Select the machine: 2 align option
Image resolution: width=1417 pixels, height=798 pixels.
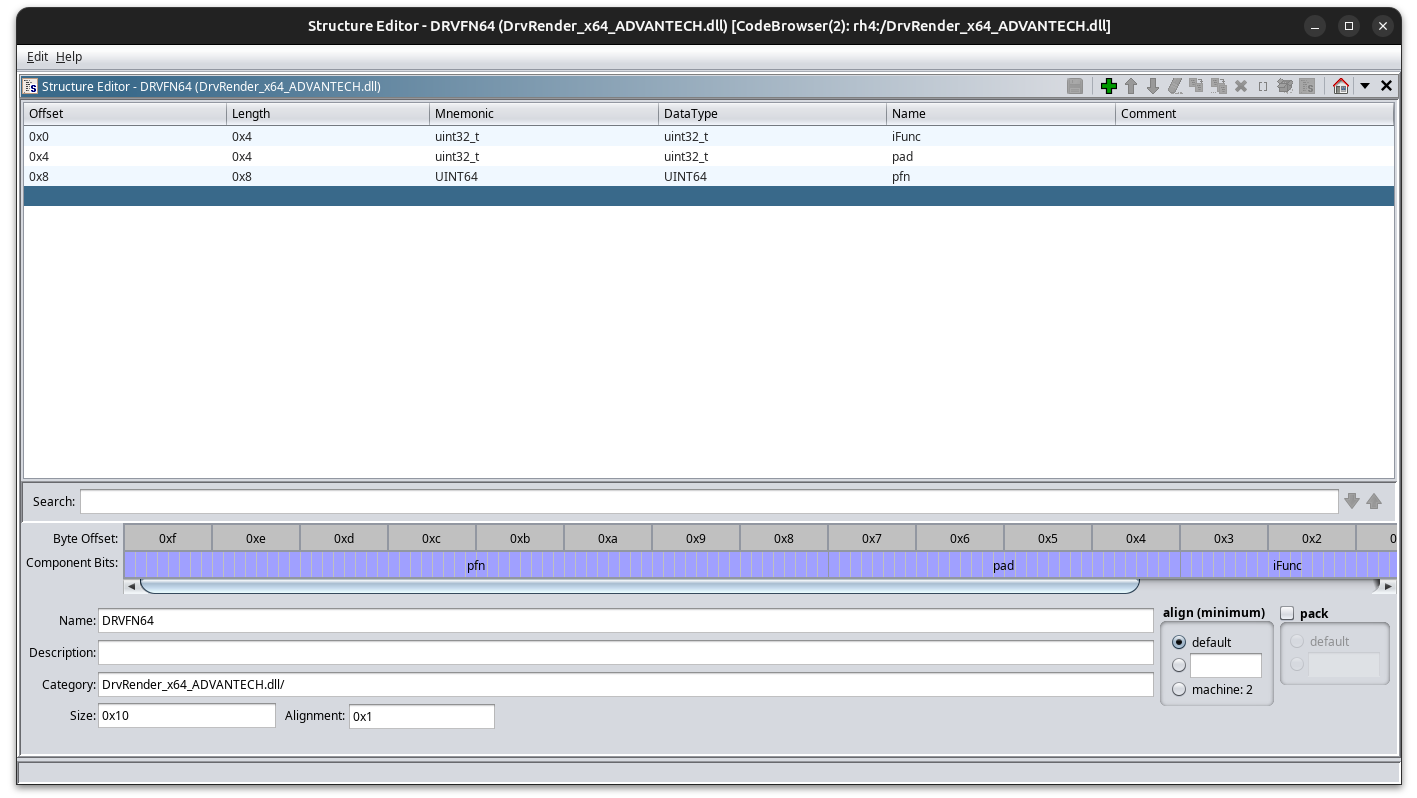pos(1179,689)
